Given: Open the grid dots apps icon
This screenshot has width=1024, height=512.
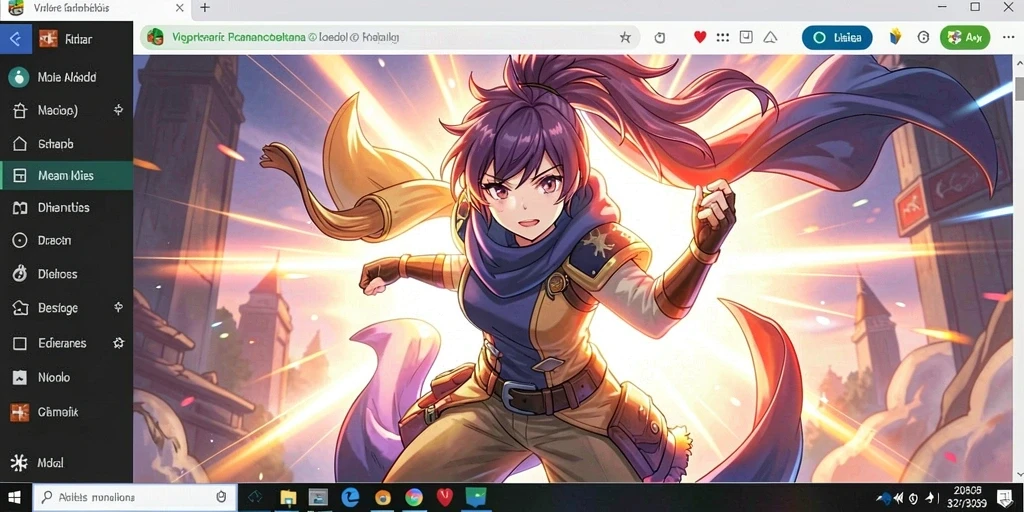Looking at the screenshot, I should [722, 38].
